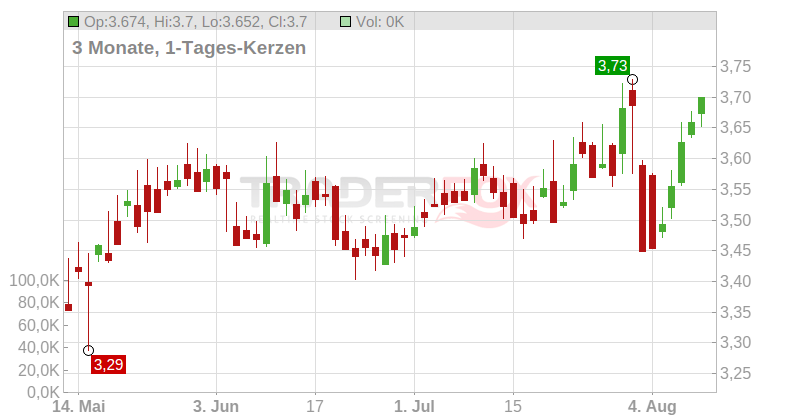Screen dimensions: 800x420
Task: Click the green OHLC legend square
Action: [73, 22]
